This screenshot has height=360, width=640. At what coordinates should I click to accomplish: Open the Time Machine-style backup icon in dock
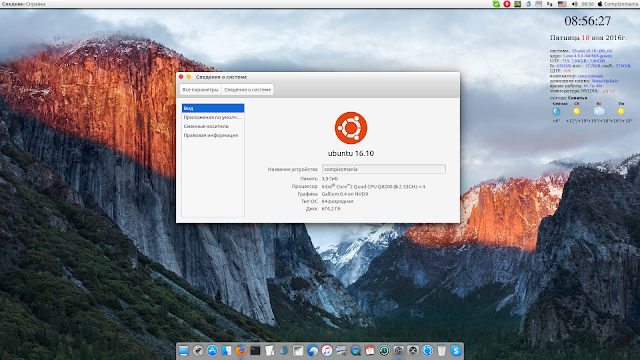[x=384, y=350]
